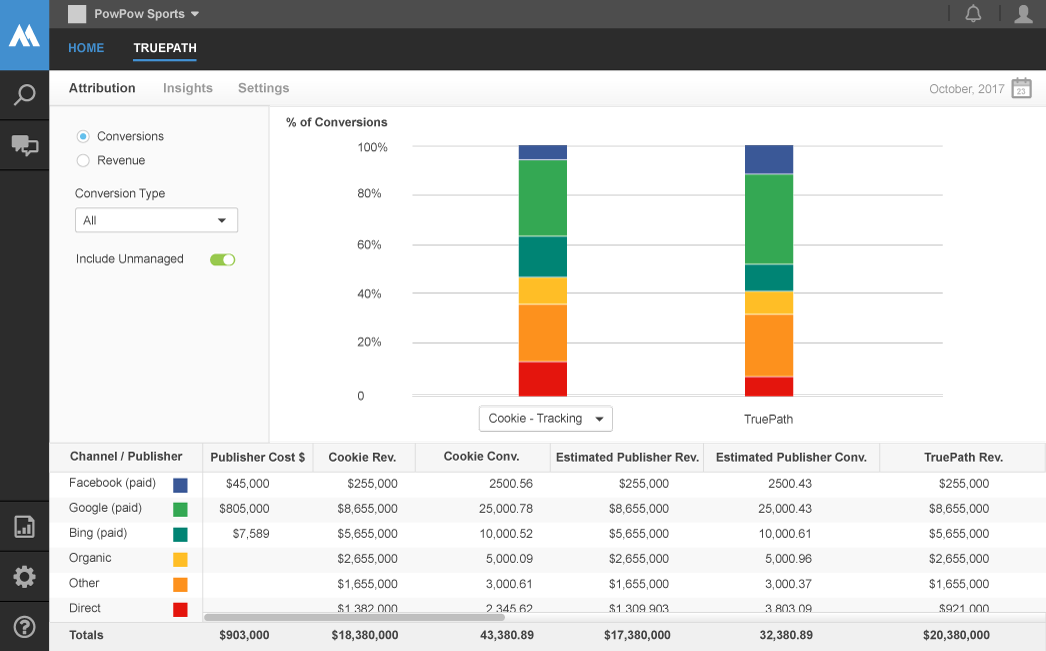Click the green segment of the Cookie bar
The width and height of the screenshot is (1046, 651).
[542, 197]
